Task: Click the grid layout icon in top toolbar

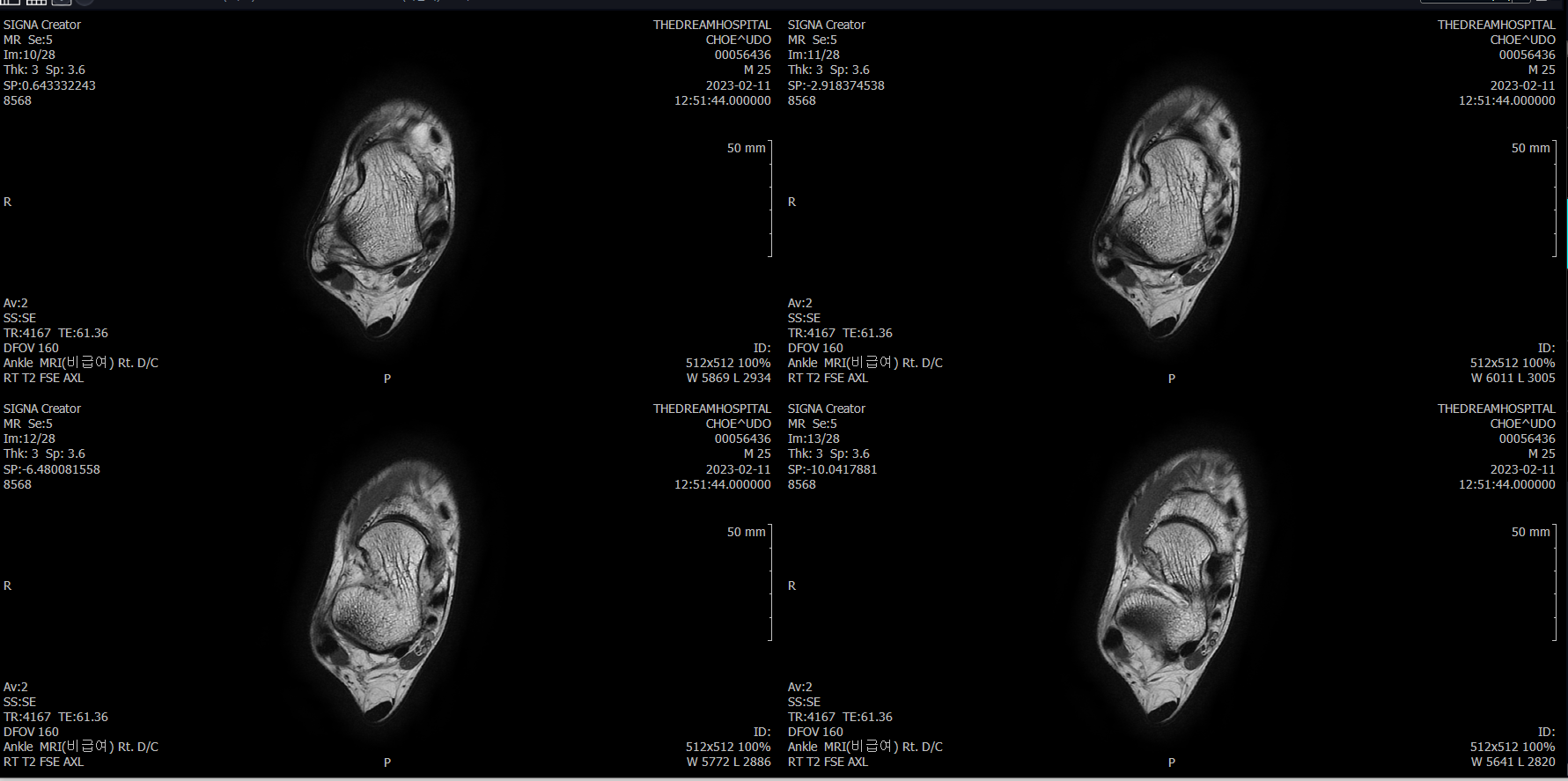Action: [35, 3]
